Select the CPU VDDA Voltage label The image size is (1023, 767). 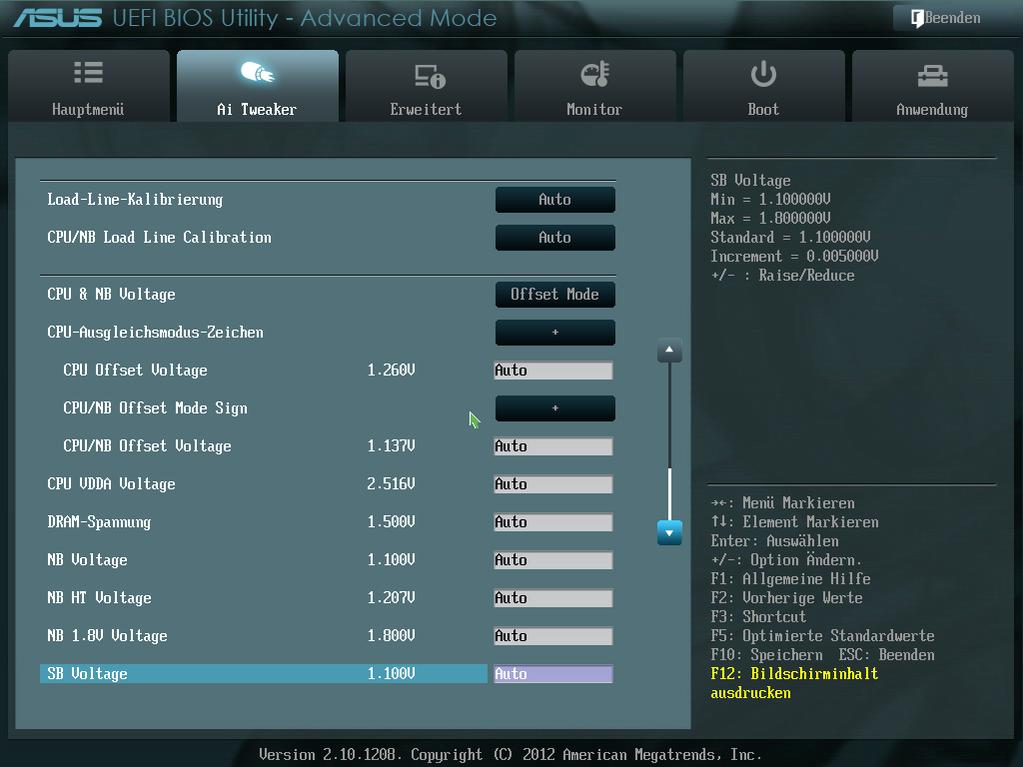(x=111, y=484)
